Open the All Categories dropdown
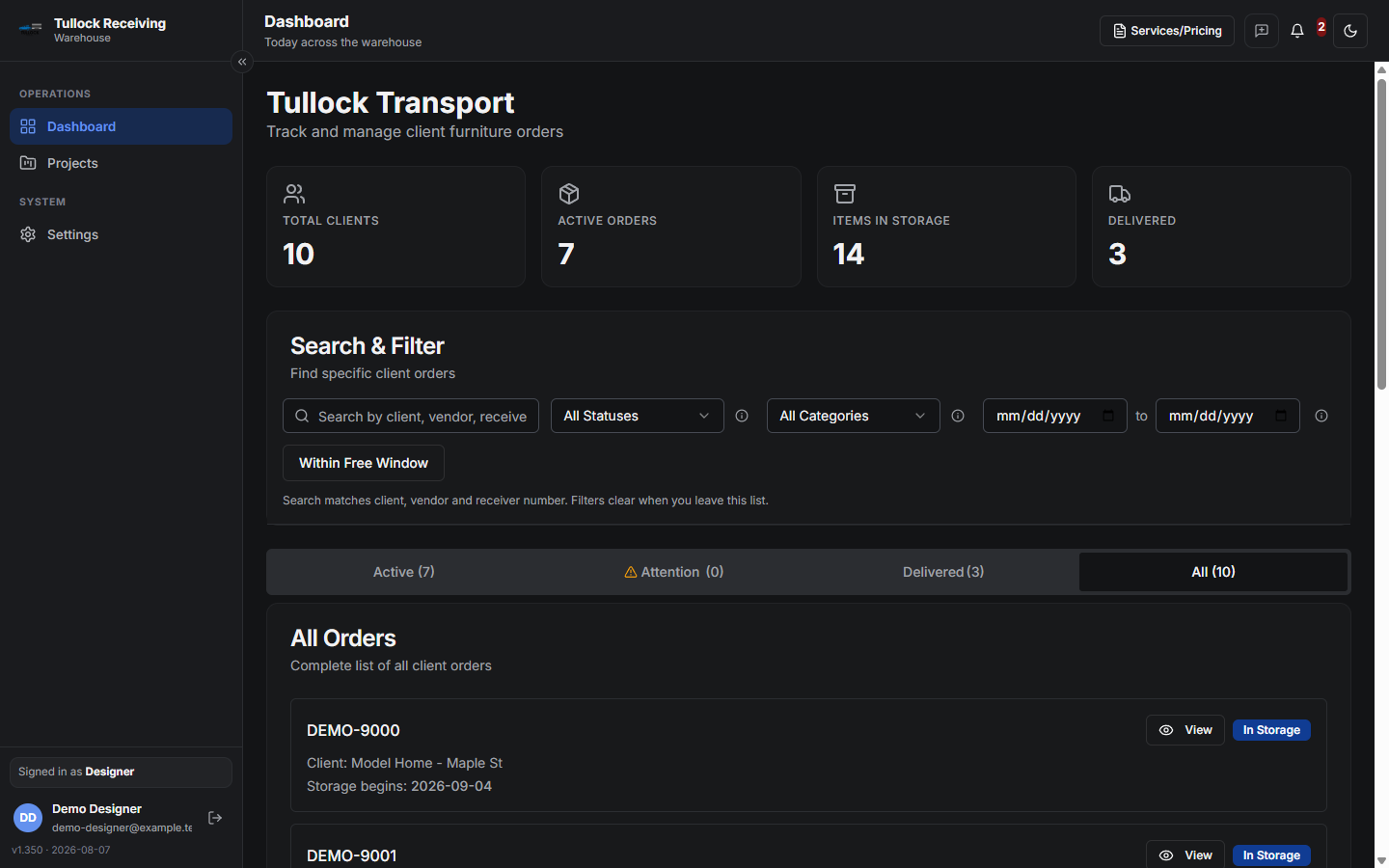 pos(854,416)
